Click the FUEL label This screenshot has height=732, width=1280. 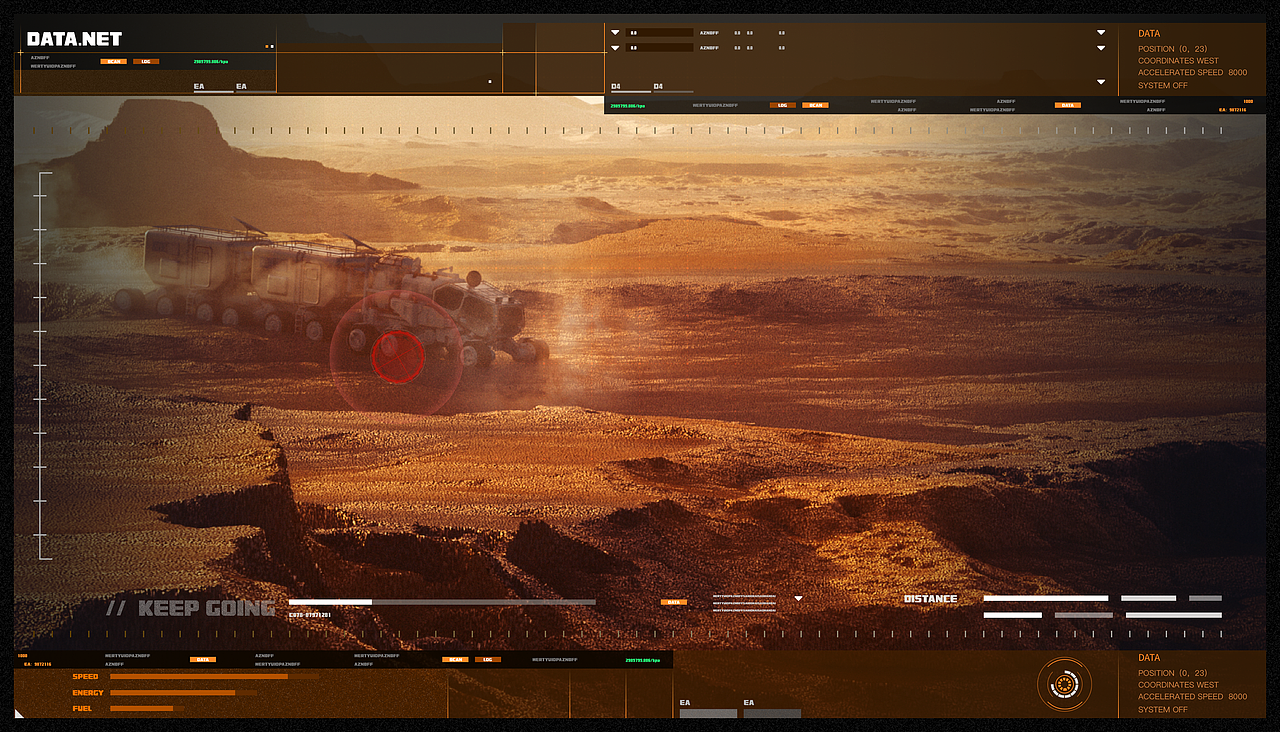point(82,709)
